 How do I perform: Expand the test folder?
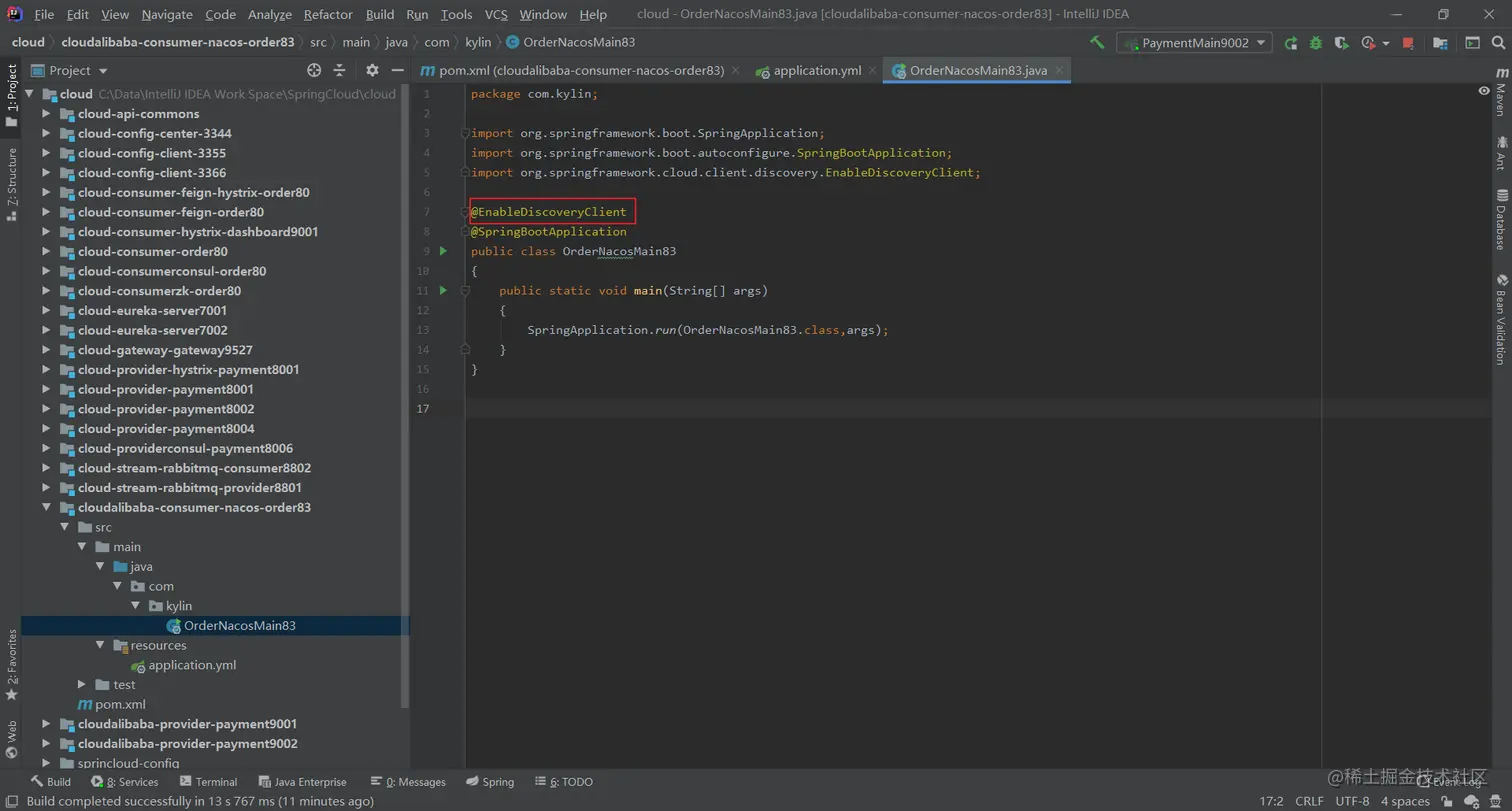[82, 684]
